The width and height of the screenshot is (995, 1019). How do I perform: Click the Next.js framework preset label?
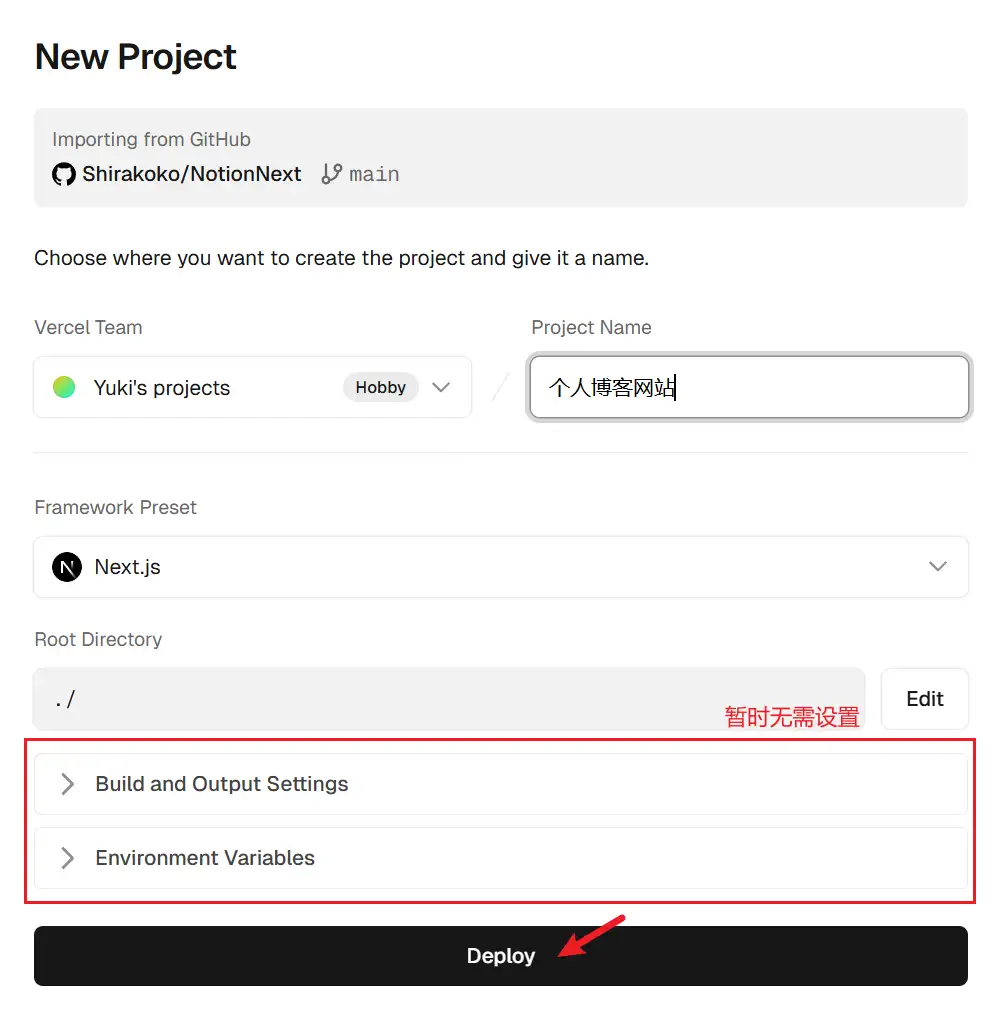[x=128, y=567]
